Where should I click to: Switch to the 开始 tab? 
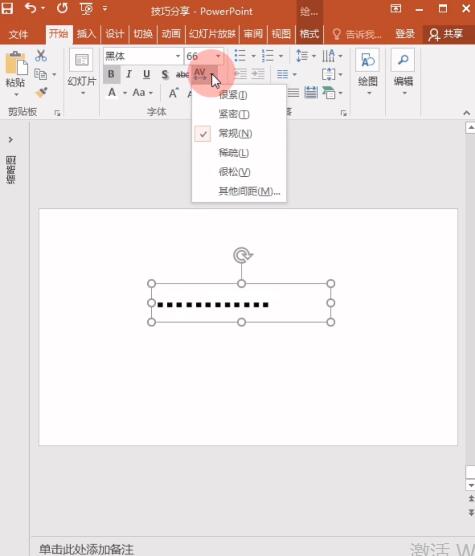tap(58, 34)
